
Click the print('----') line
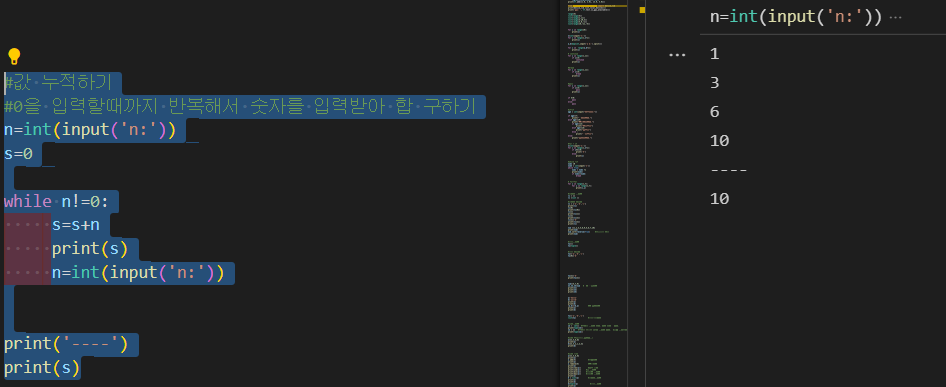pos(66,344)
